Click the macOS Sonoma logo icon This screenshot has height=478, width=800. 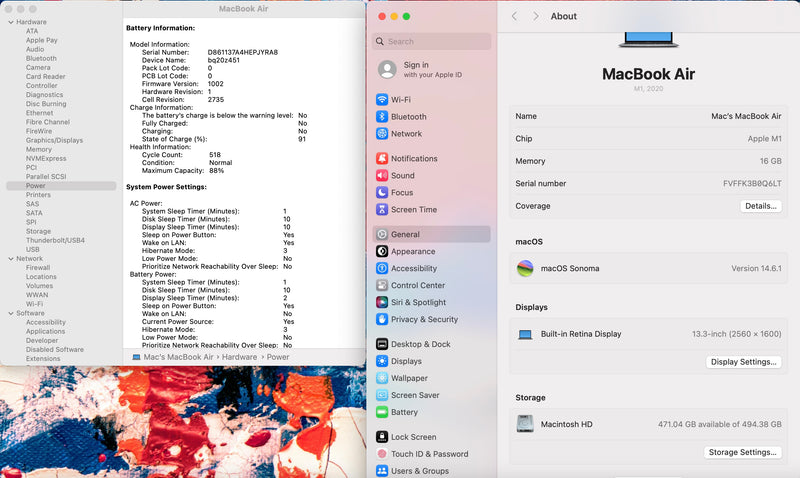click(x=525, y=268)
